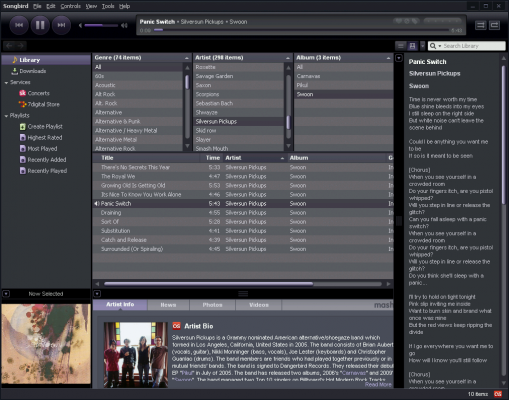Open the view mode dropdown arrow

coord(422,46)
